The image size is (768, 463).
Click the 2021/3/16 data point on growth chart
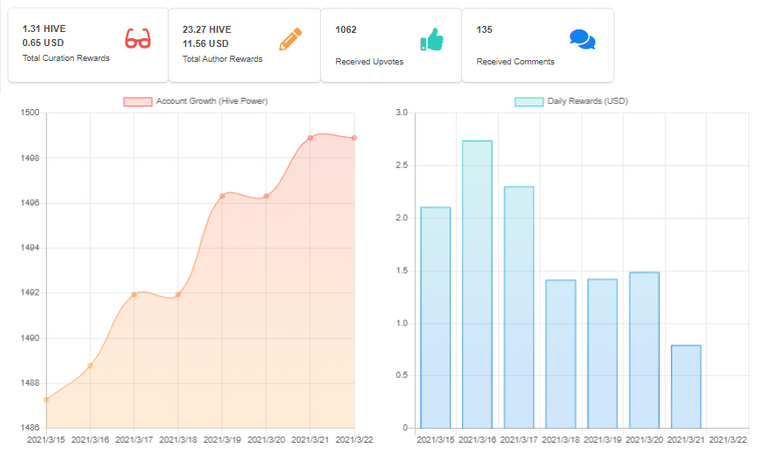tap(90, 366)
